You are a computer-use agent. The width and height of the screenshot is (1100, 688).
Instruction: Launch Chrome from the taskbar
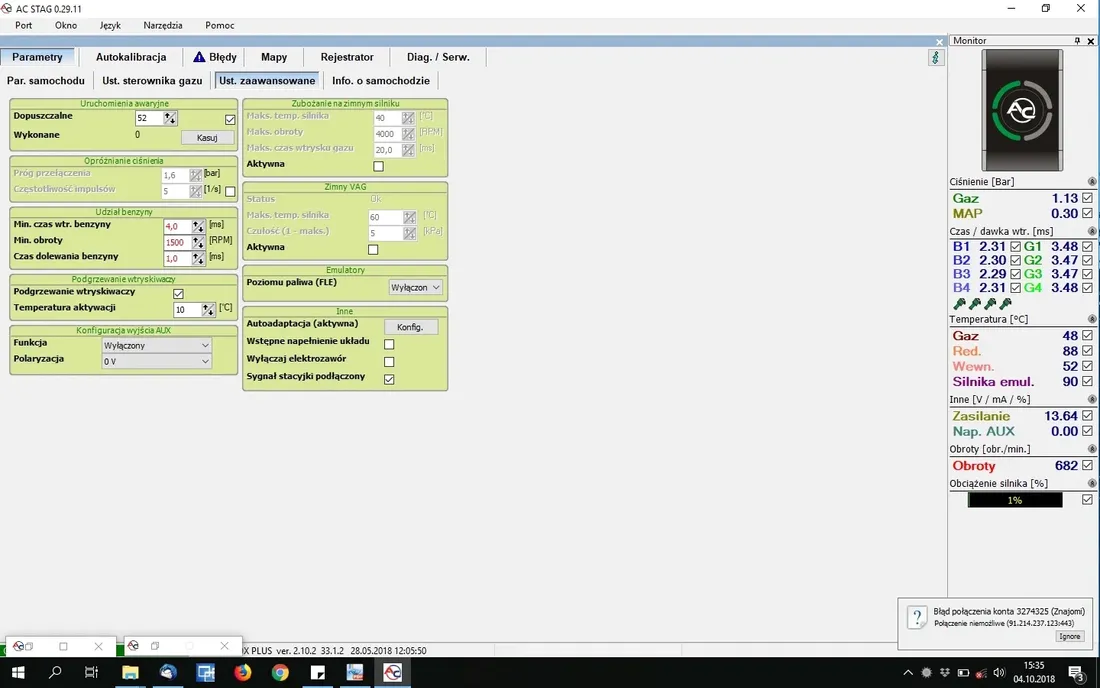pyautogui.click(x=281, y=673)
